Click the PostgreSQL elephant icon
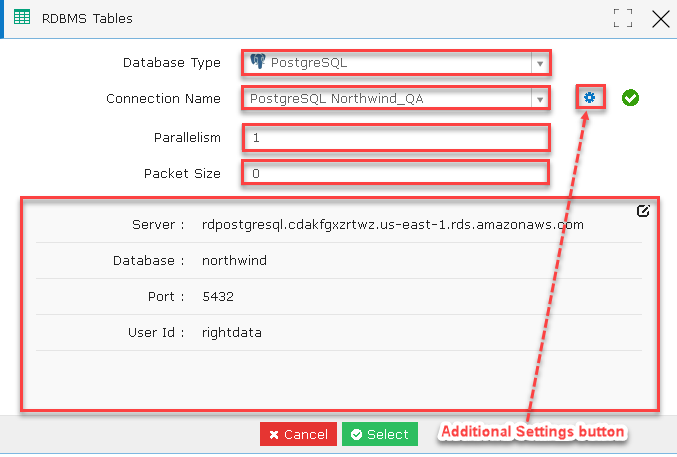 [x=258, y=62]
